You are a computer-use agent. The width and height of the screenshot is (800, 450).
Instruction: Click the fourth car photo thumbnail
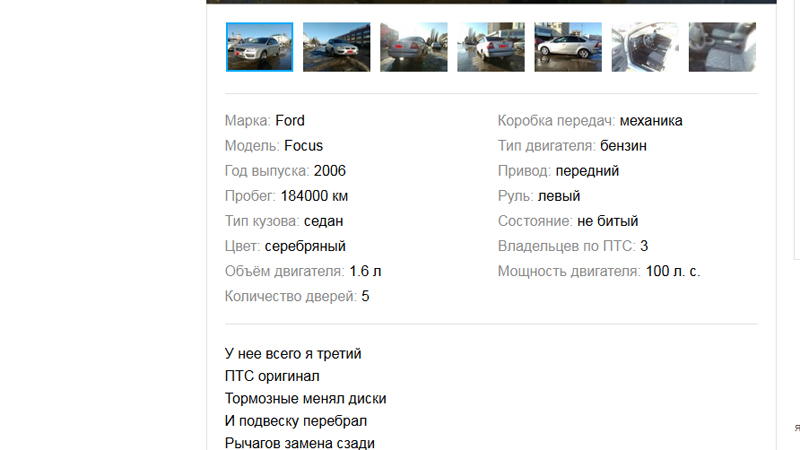pos(491,47)
